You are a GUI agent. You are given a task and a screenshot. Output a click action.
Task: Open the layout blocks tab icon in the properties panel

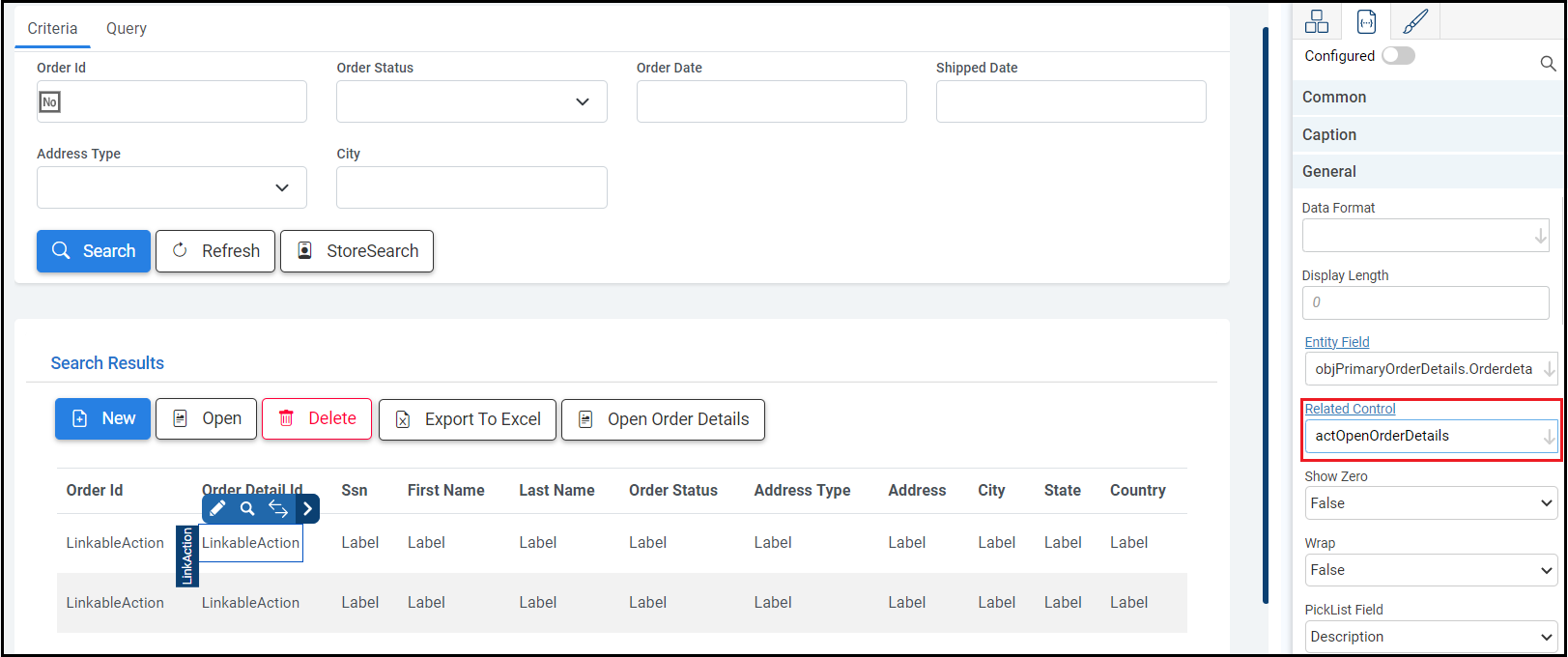click(1317, 21)
